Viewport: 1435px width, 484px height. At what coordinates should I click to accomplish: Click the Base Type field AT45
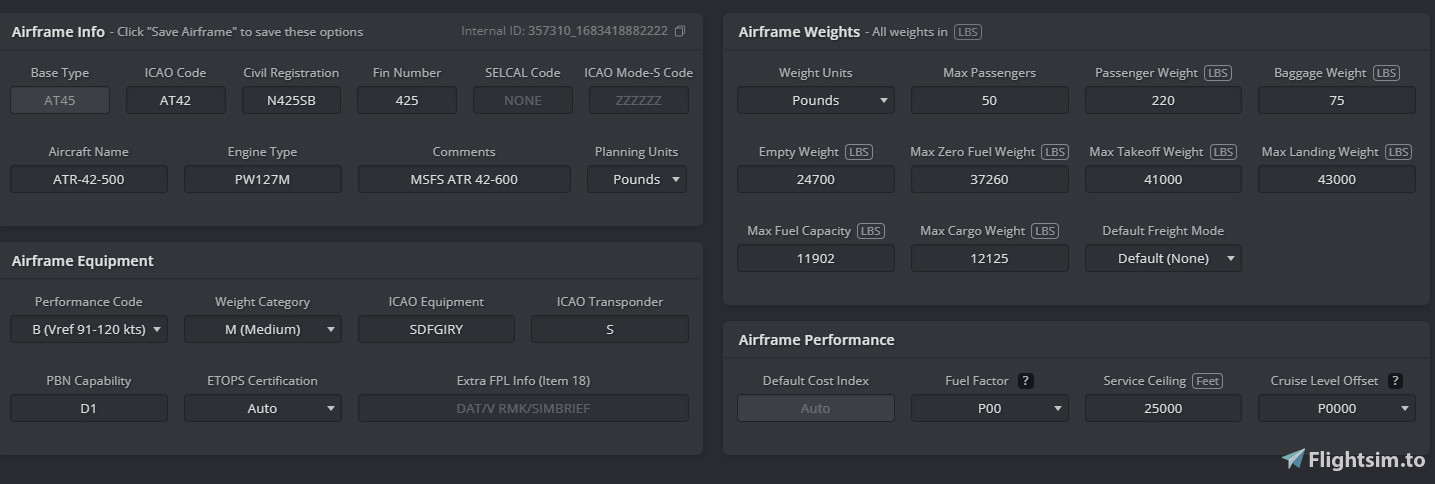[60, 100]
